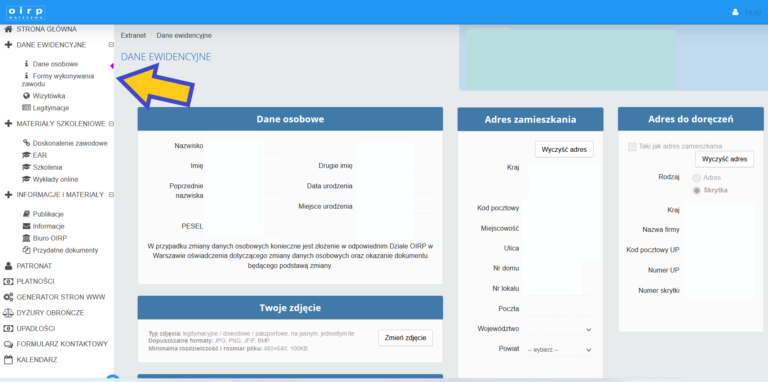Open the calendar icon beside Kalendarz

click(8, 359)
